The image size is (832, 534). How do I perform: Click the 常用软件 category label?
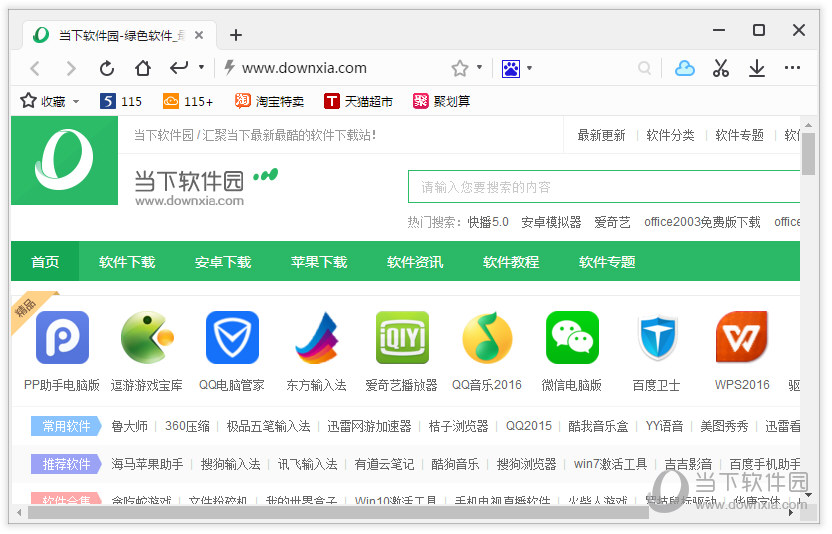click(x=66, y=426)
